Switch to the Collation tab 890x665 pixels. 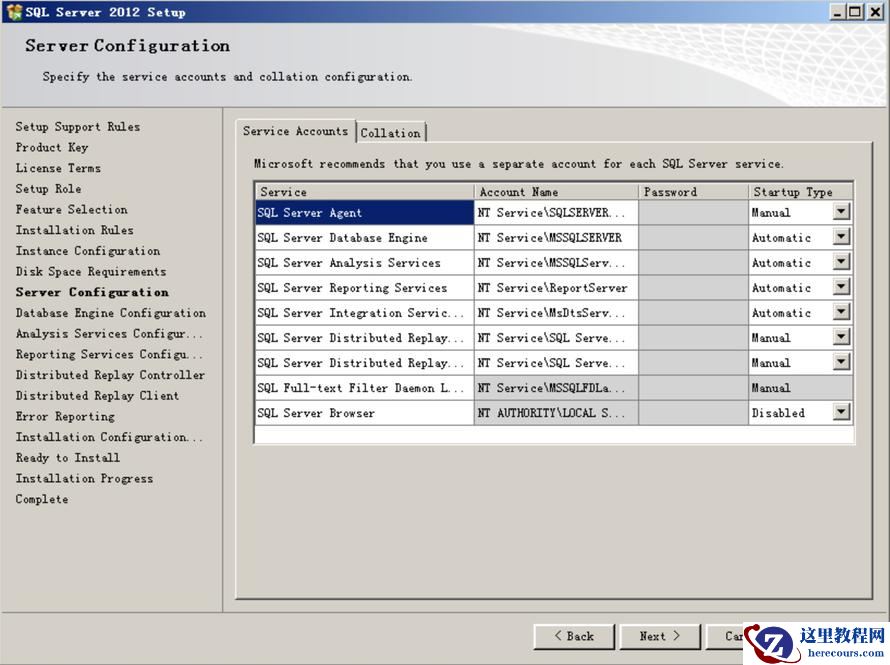pyautogui.click(x=391, y=133)
